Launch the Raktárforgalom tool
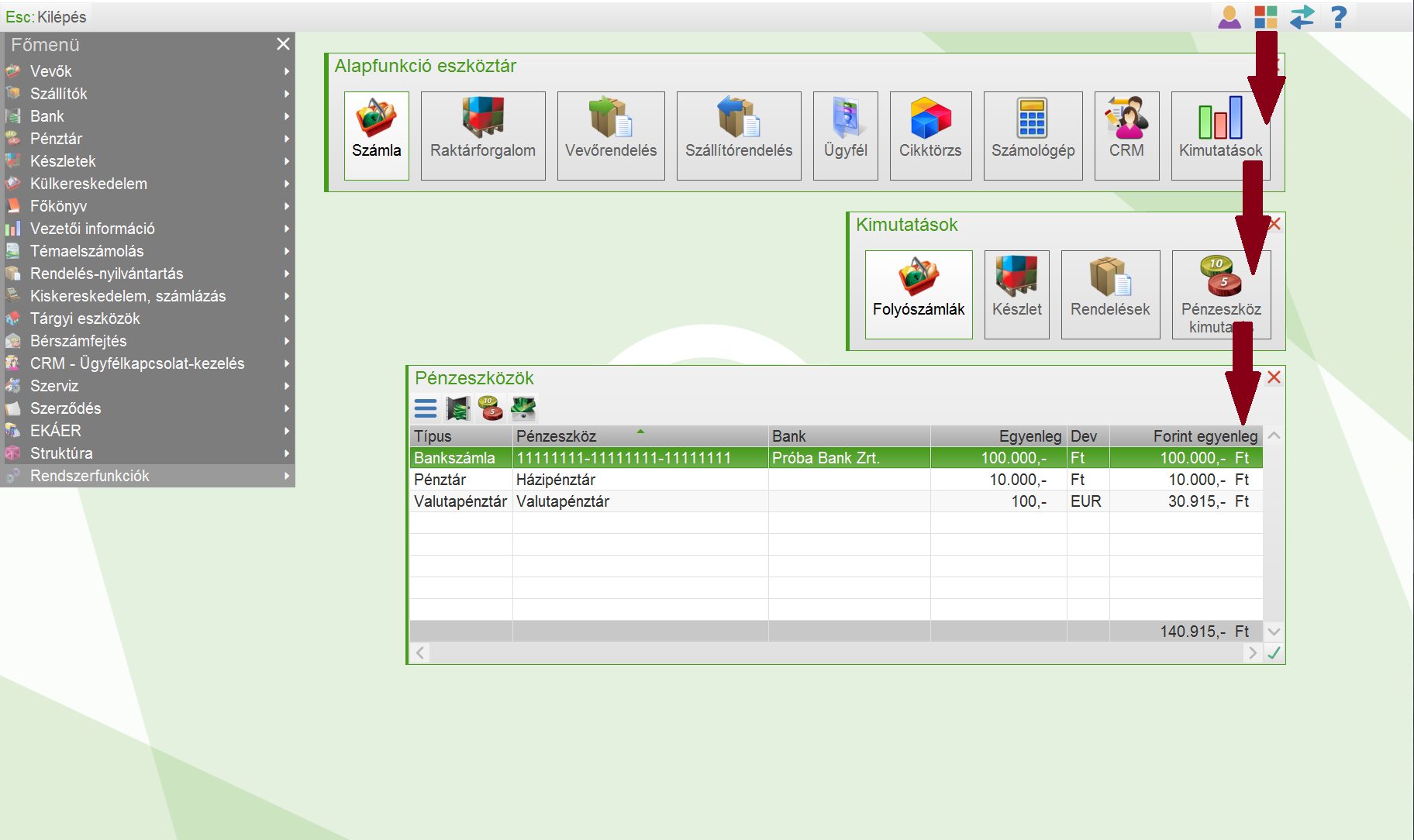The image size is (1414, 840). point(483,136)
